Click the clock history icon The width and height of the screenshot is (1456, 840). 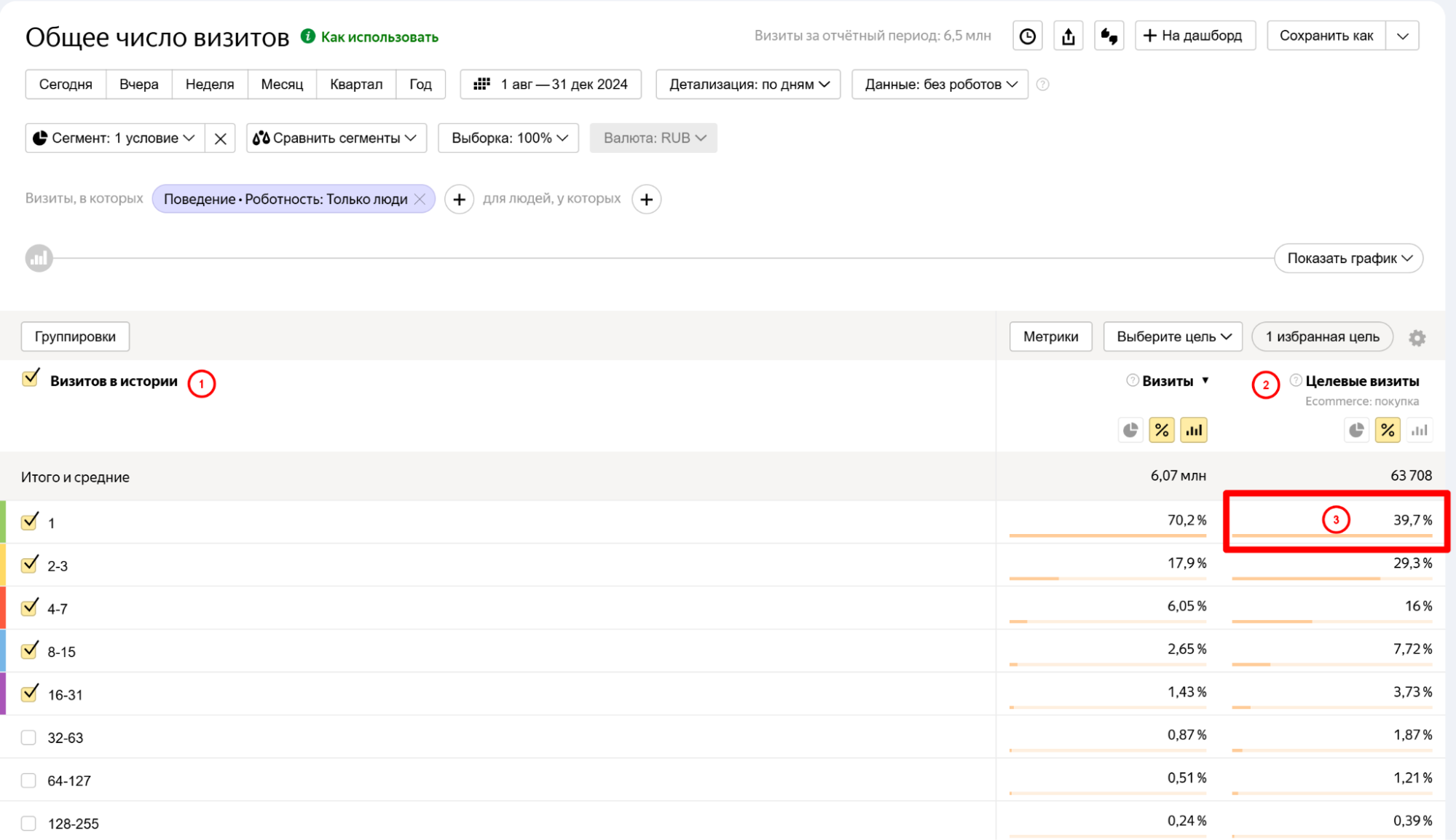click(x=1027, y=36)
